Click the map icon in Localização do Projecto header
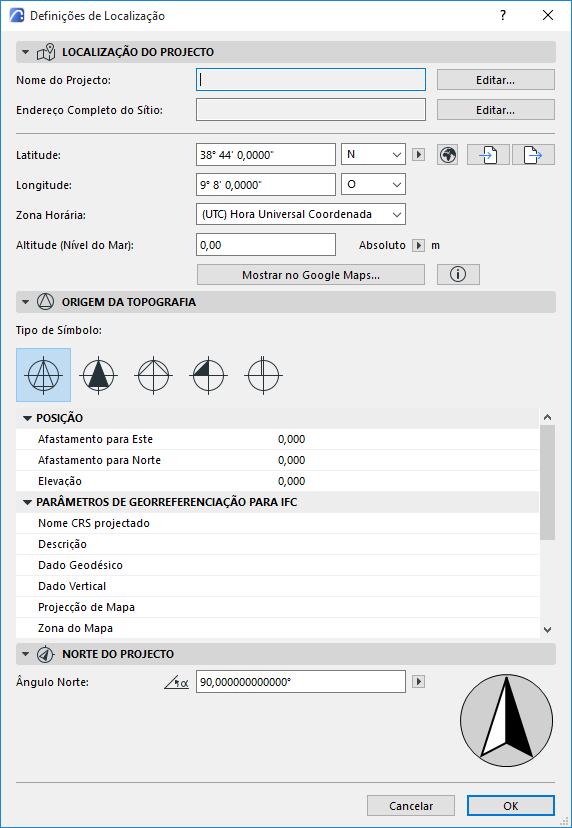Image resolution: width=572 pixels, height=828 pixels. point(45,52)
